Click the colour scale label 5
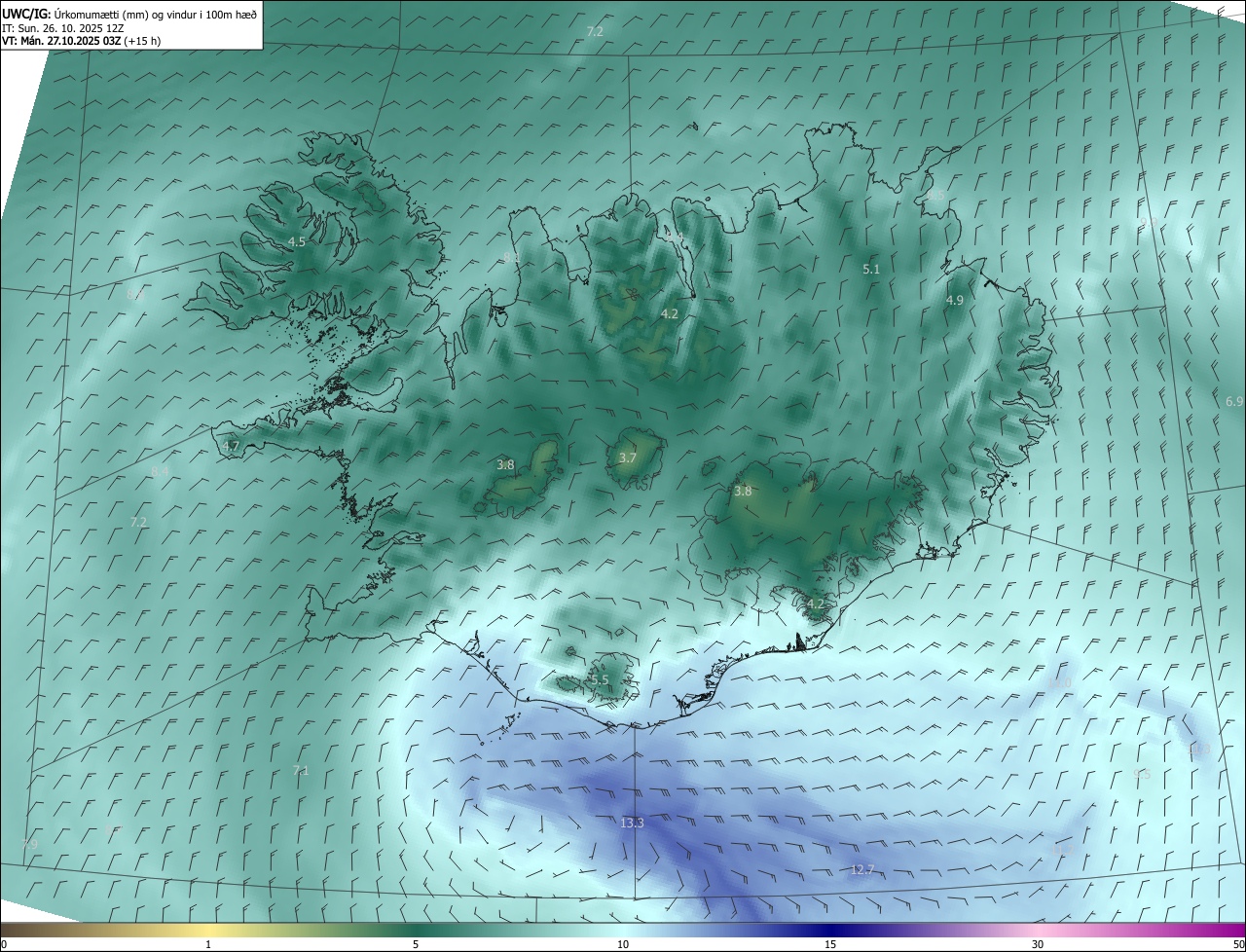The height and width of the screenshot is (952, 1246). click(416, 944)
